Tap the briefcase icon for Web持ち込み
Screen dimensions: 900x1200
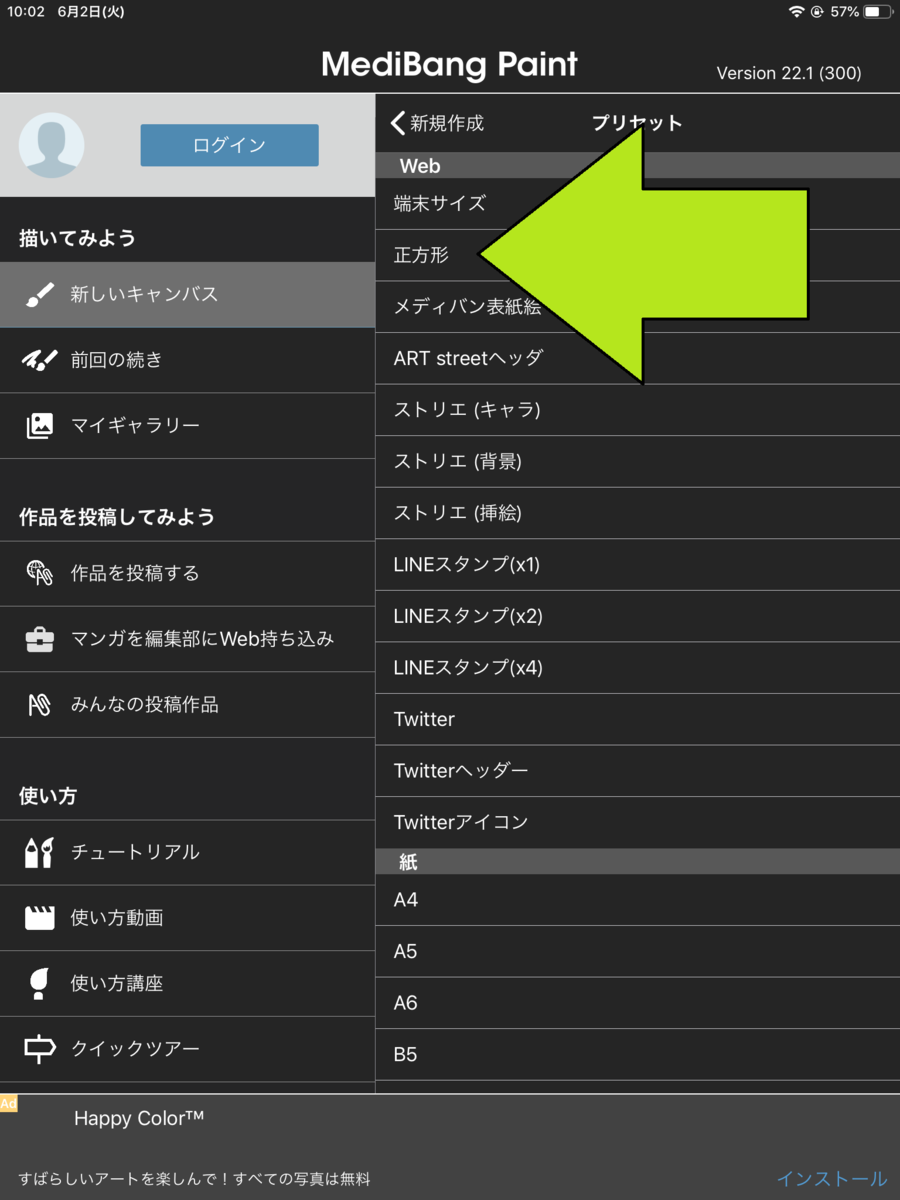[39, 639]
